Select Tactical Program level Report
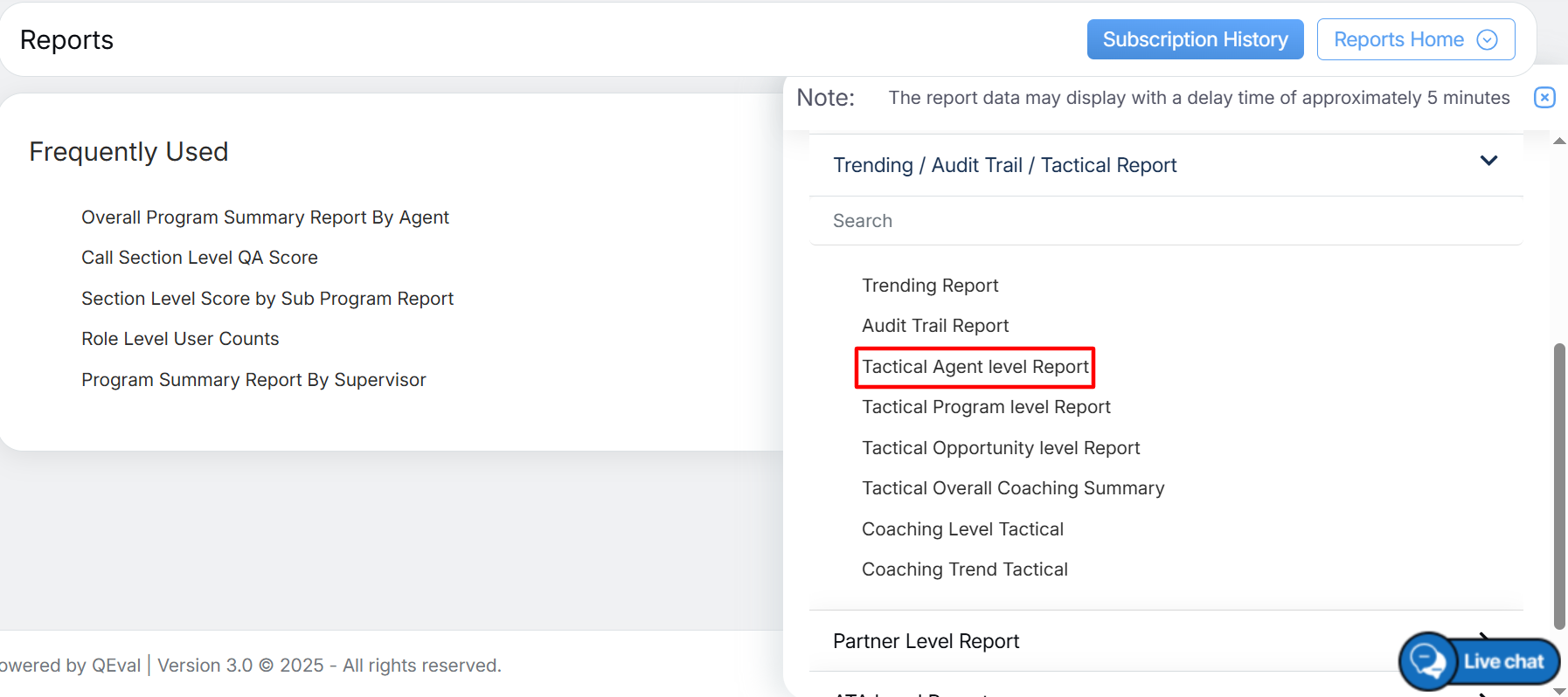The width and height of the screenshot is (1568, 697). 986,407
